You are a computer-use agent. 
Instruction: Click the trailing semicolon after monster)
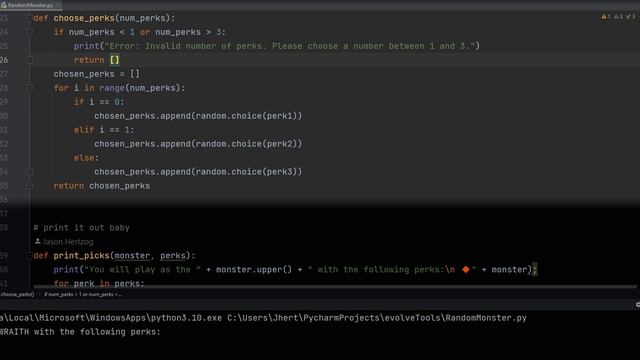click(x=535, y=269)
